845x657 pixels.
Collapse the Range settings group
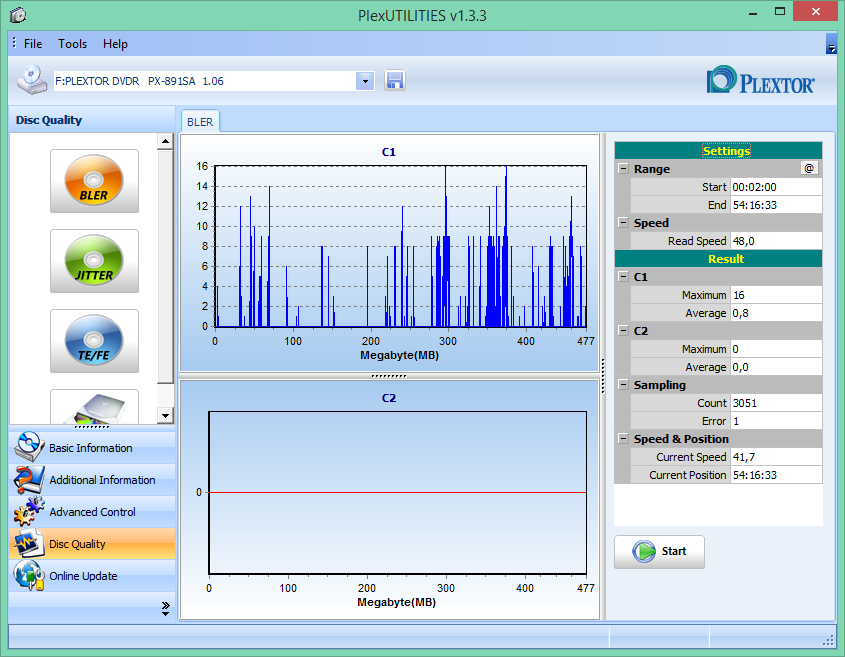pos(623,168)
